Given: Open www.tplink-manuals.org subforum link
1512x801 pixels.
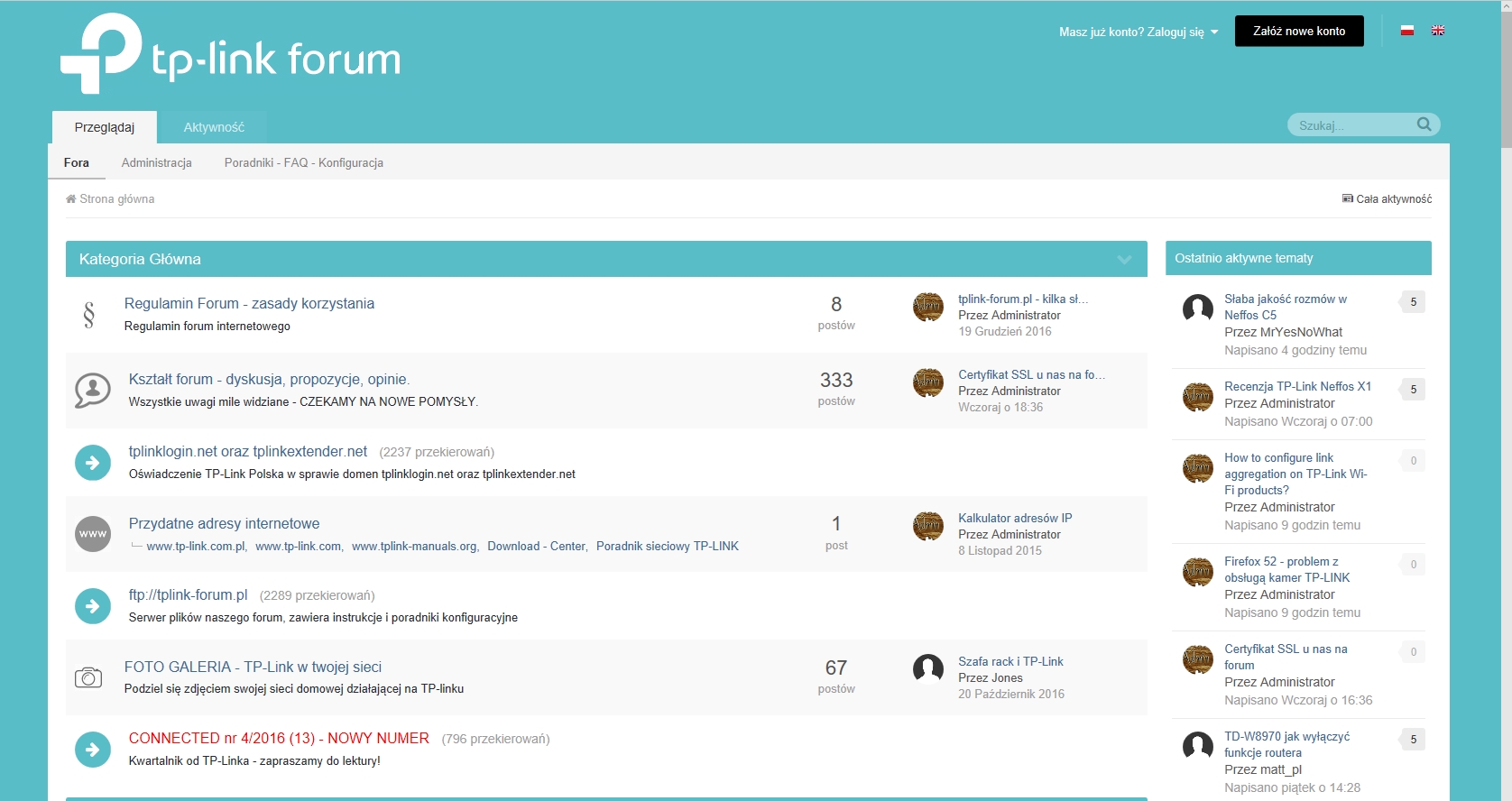Looking at the screenshot, I should tap(414, 546).
